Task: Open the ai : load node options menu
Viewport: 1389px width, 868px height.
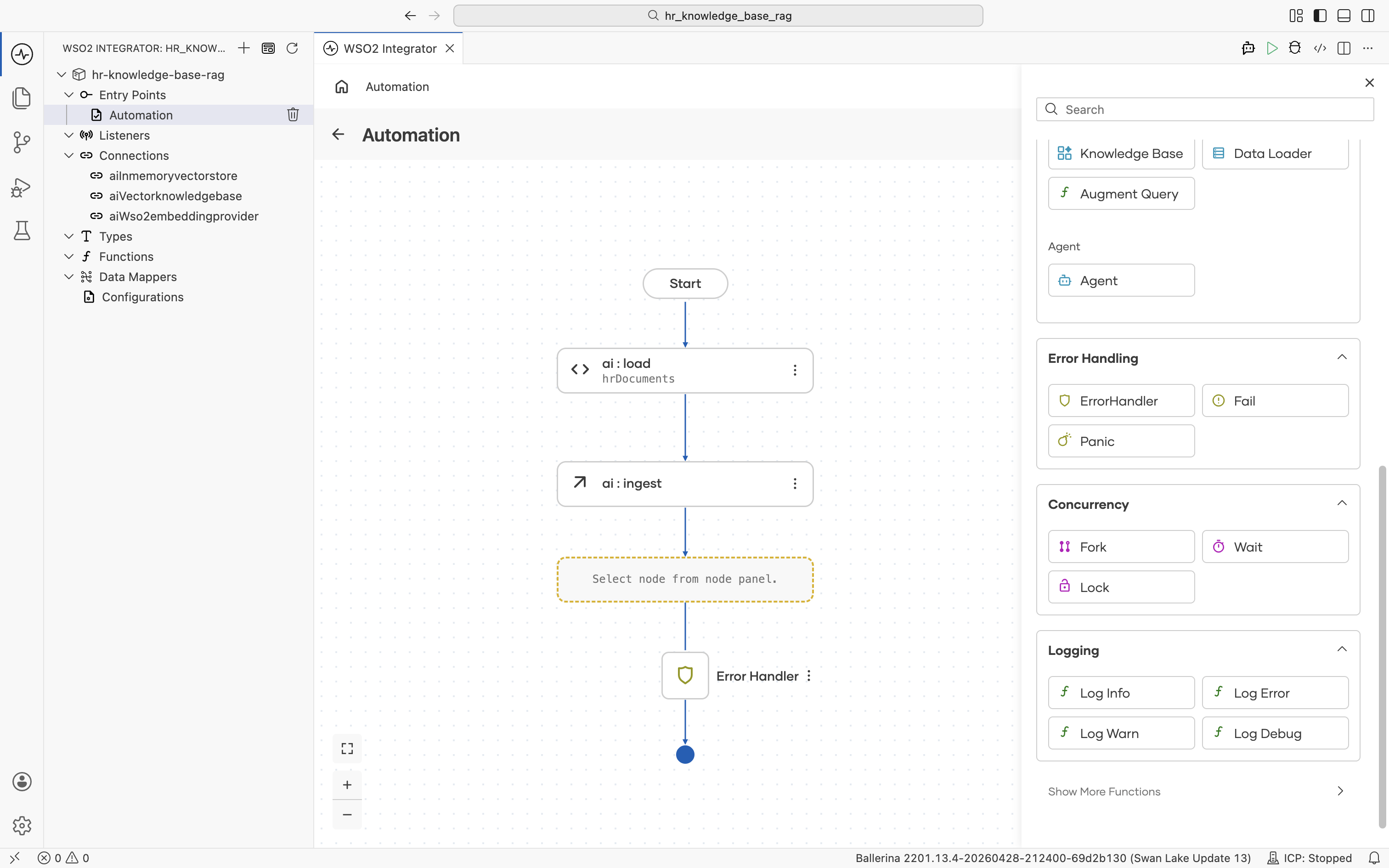Action: point(795,370)
